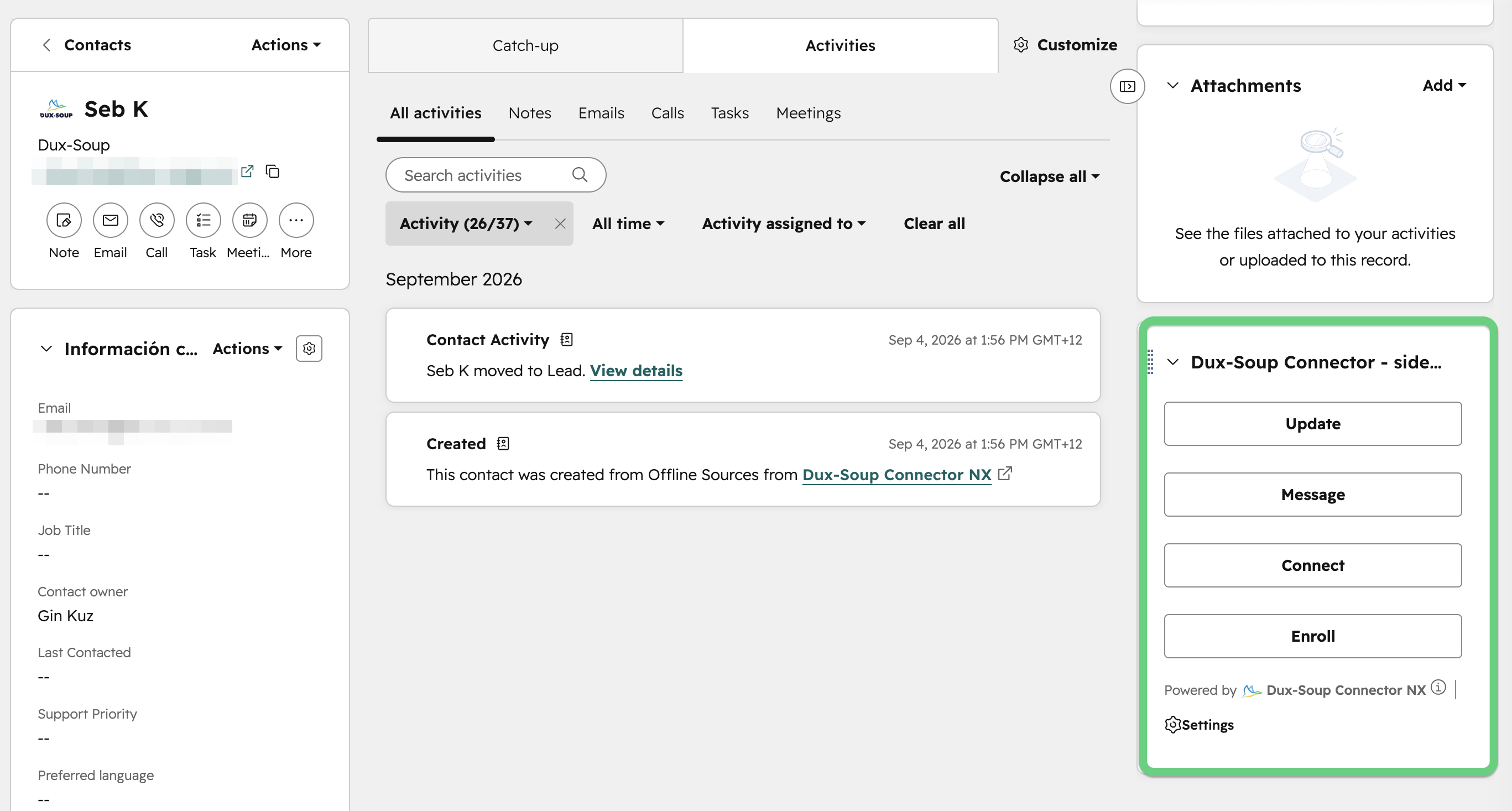Copy the contact email to clipboard
This screenshot has width=1512, height=811.
pos(272,171)
